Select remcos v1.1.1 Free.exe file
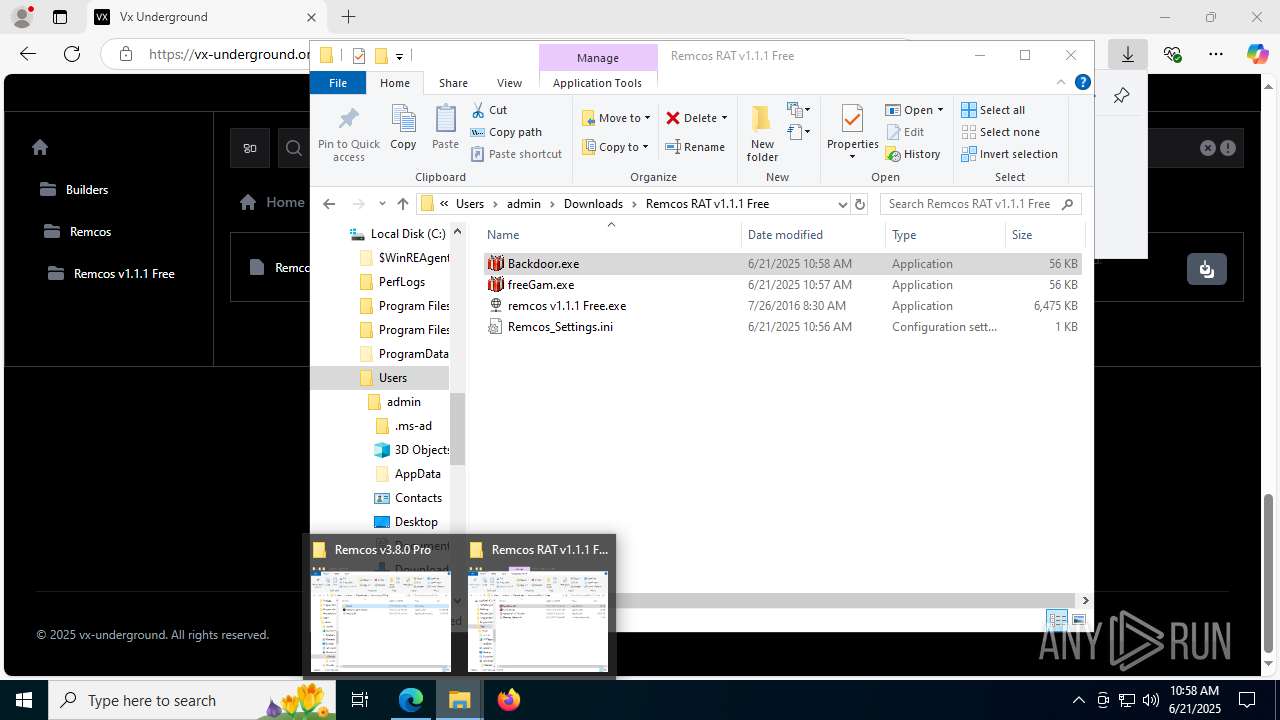 [x=782, y=306]
